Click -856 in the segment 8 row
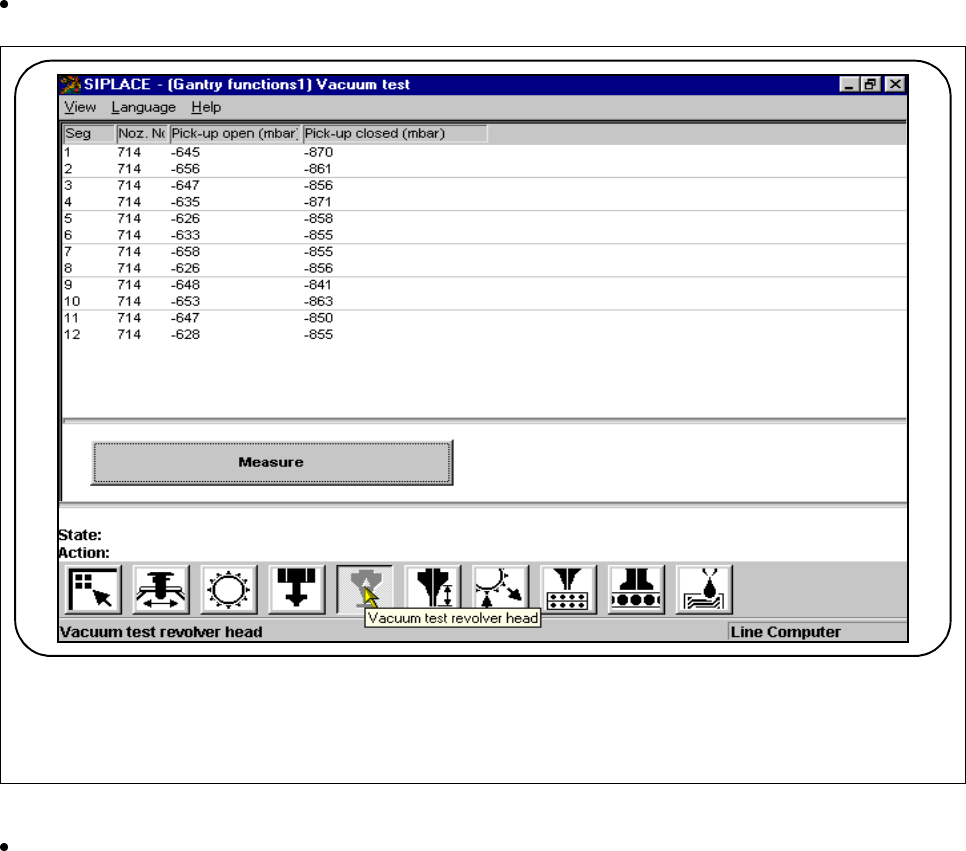 [319, 269]
